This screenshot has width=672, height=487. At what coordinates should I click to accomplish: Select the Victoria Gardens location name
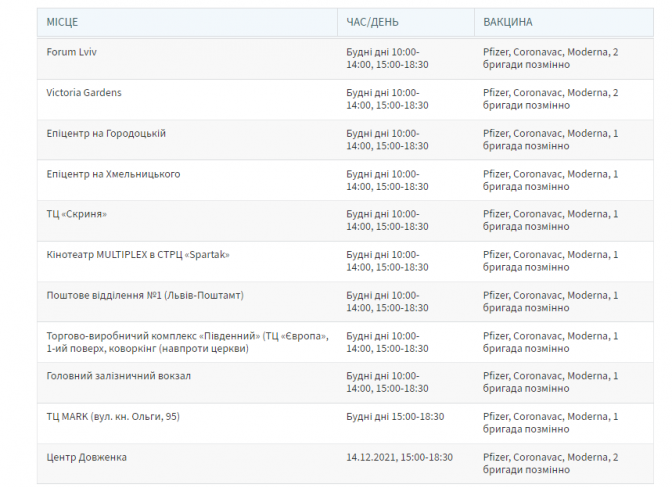pos(83,93)
